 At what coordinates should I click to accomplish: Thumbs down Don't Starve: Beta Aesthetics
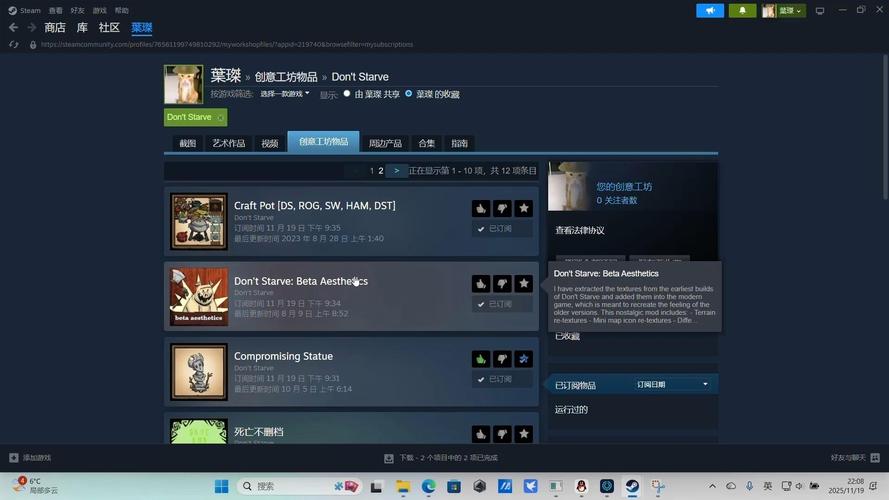[502, 283]
